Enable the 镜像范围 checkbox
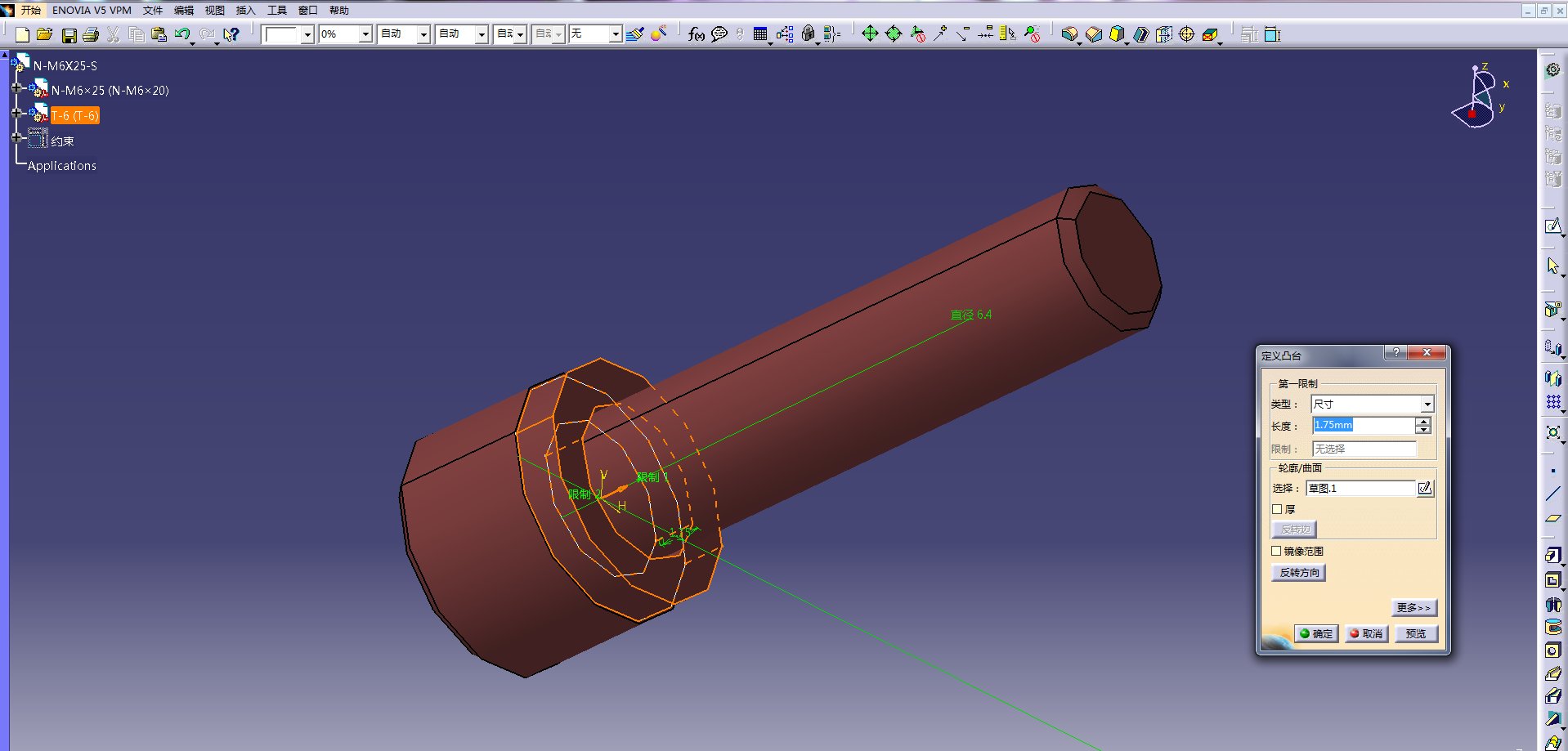Screen dimensions: 1568x751 tap(1276, 552)
